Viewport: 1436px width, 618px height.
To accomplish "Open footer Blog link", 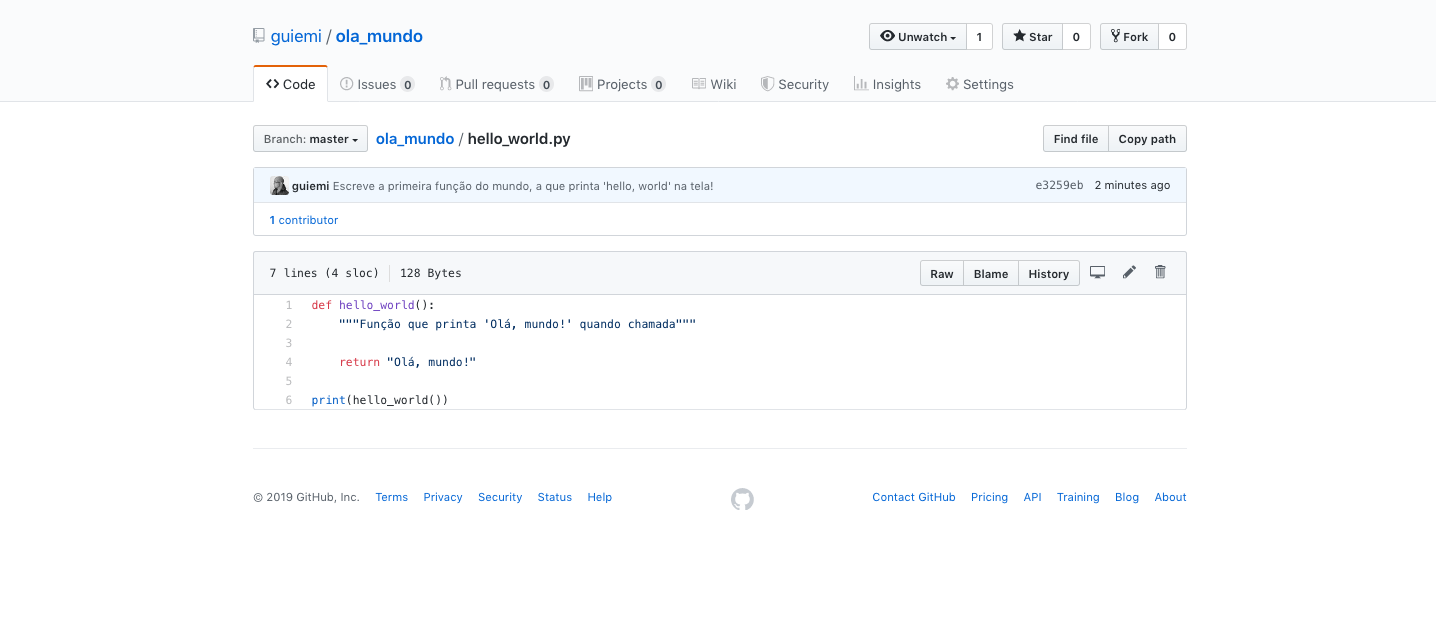I will click(x=1127, y=497).
